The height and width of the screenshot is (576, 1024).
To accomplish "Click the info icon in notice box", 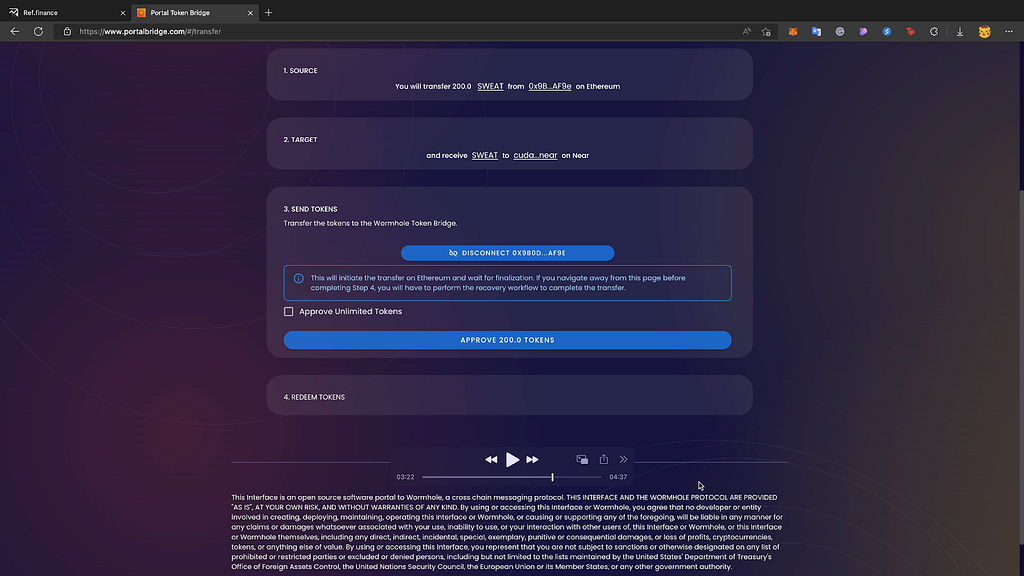I will (298, 278).
